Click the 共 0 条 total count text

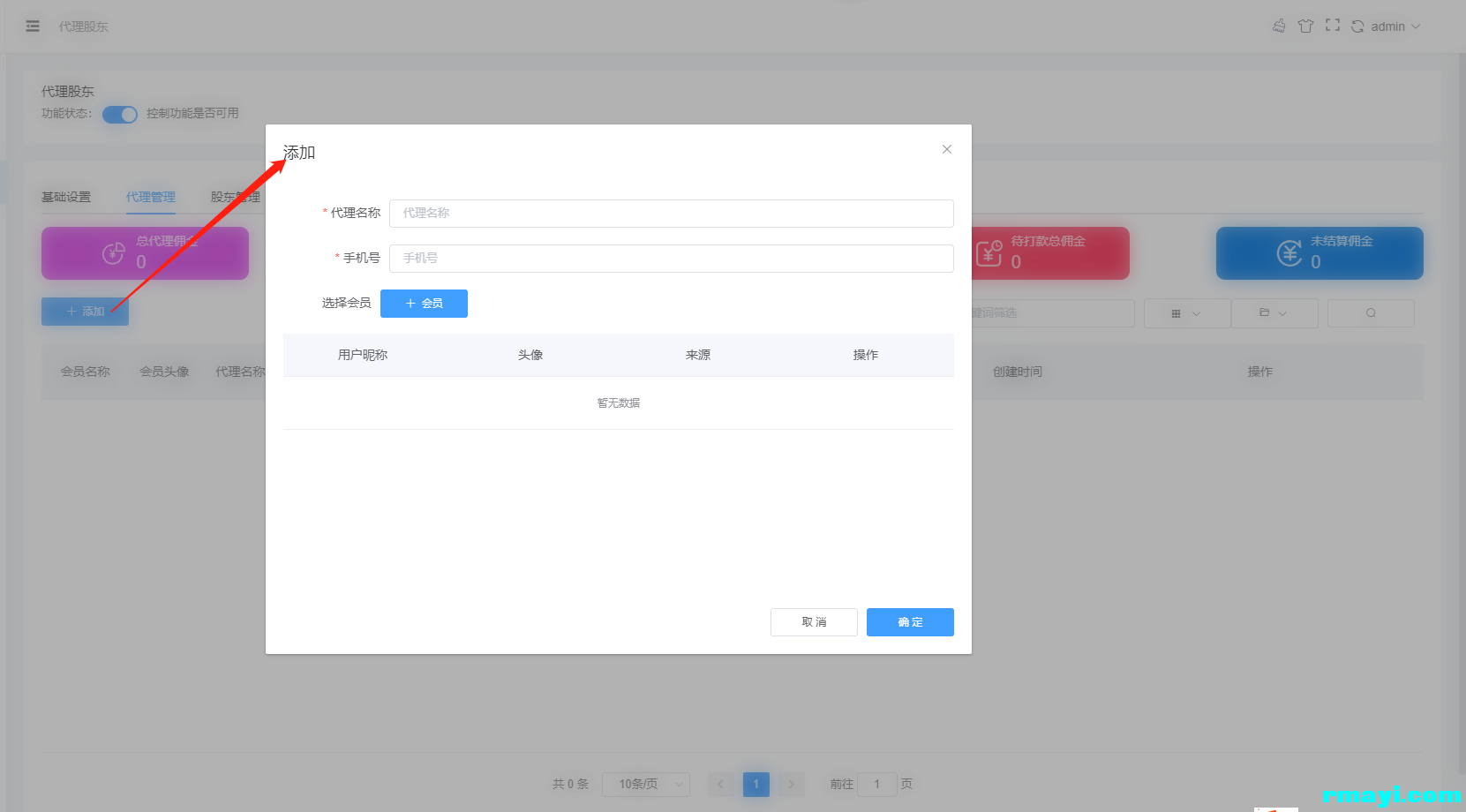pyautogui.click(x=570, y=784)
